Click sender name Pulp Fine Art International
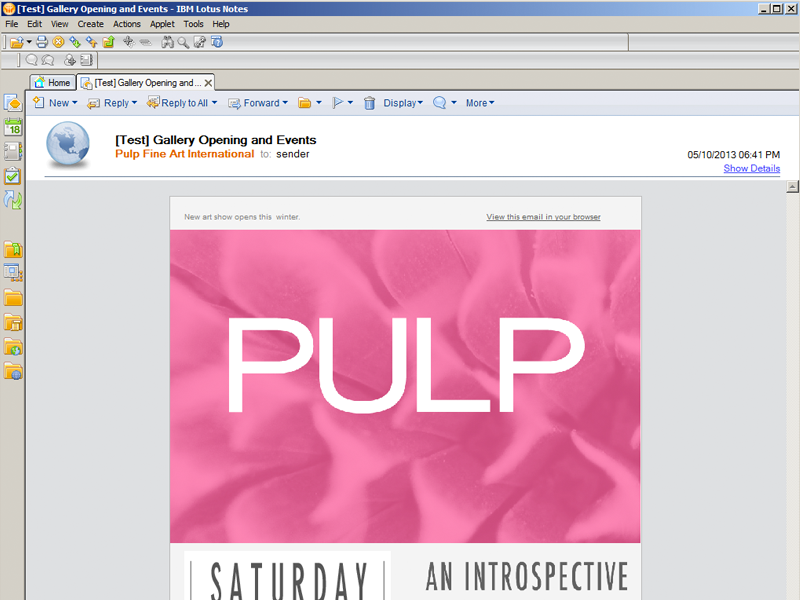The width and height of the screenshot is (800, 600). tap(185, 154)
